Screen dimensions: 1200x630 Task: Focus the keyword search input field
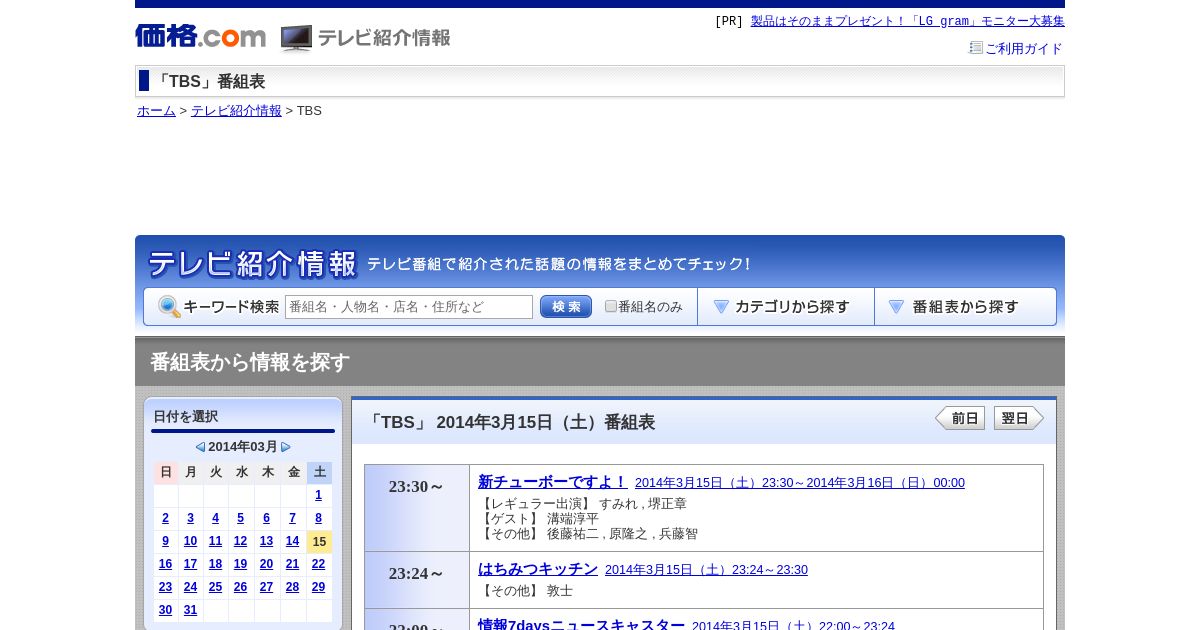click(409, 307)
